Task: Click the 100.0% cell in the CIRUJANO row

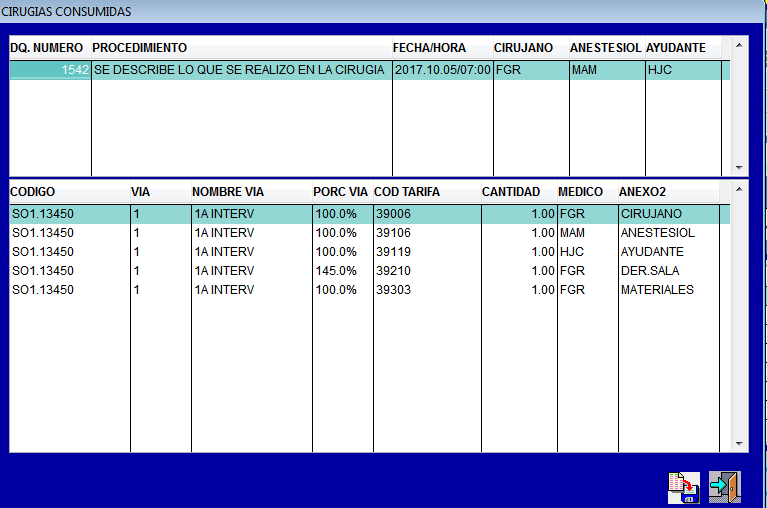Action: tap(342, 214)
